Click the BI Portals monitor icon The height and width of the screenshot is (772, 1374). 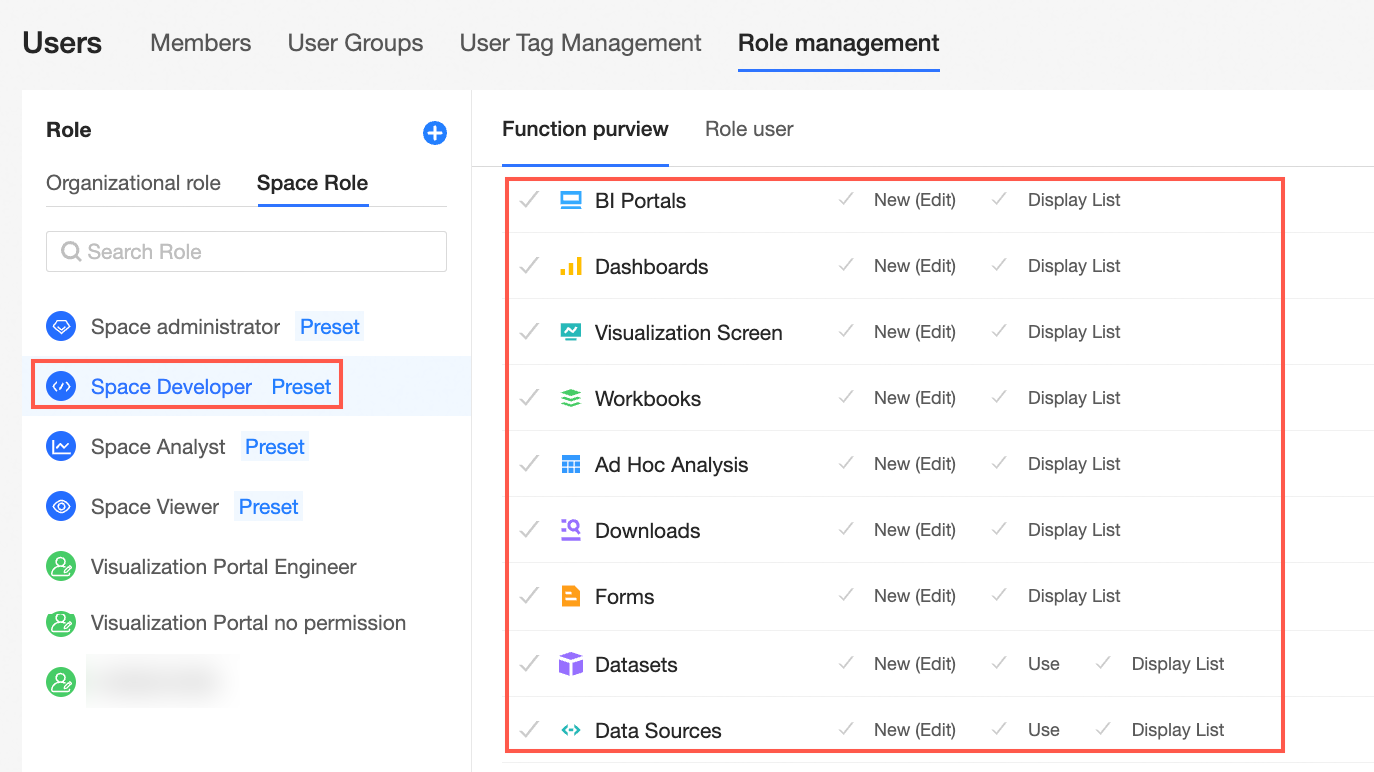[x=571, y=201]
